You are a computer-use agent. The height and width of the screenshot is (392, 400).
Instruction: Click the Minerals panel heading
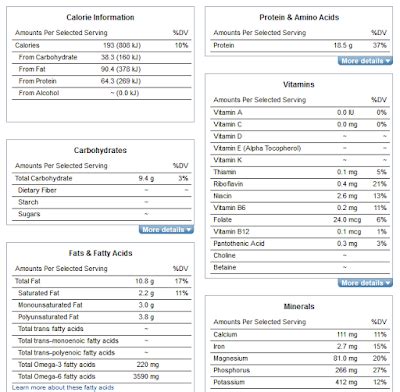point(299,306)
